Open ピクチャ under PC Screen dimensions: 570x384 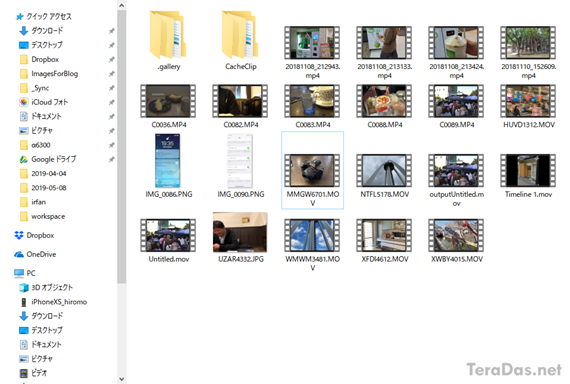tap(36, 359)
